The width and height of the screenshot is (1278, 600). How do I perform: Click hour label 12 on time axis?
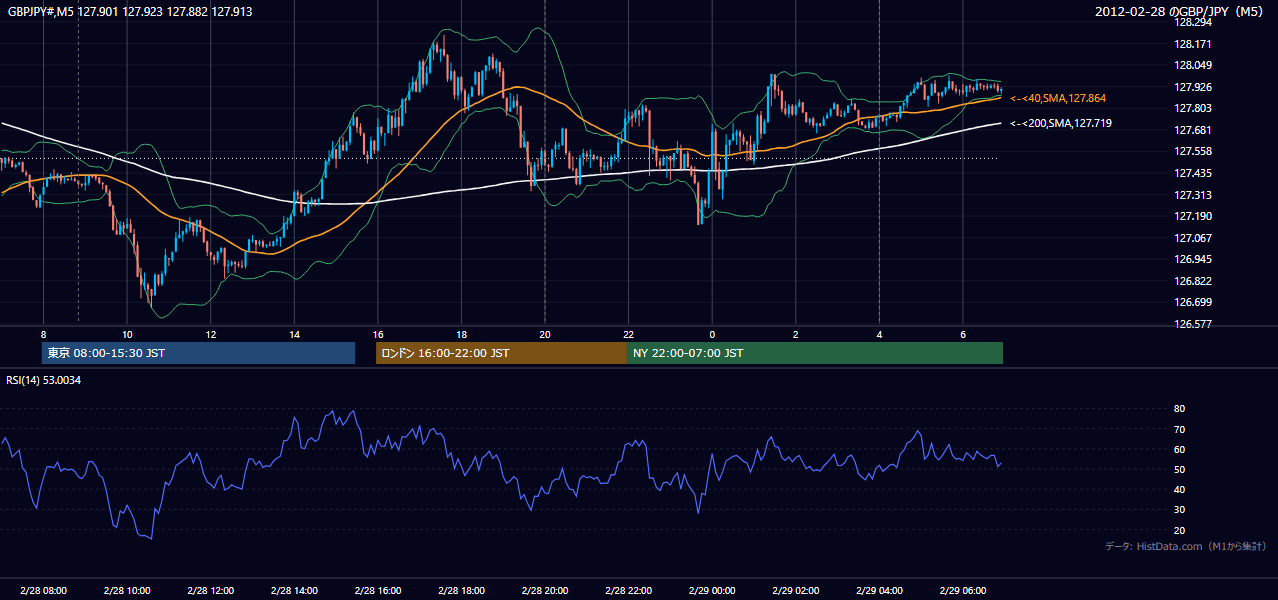point(210,334)
